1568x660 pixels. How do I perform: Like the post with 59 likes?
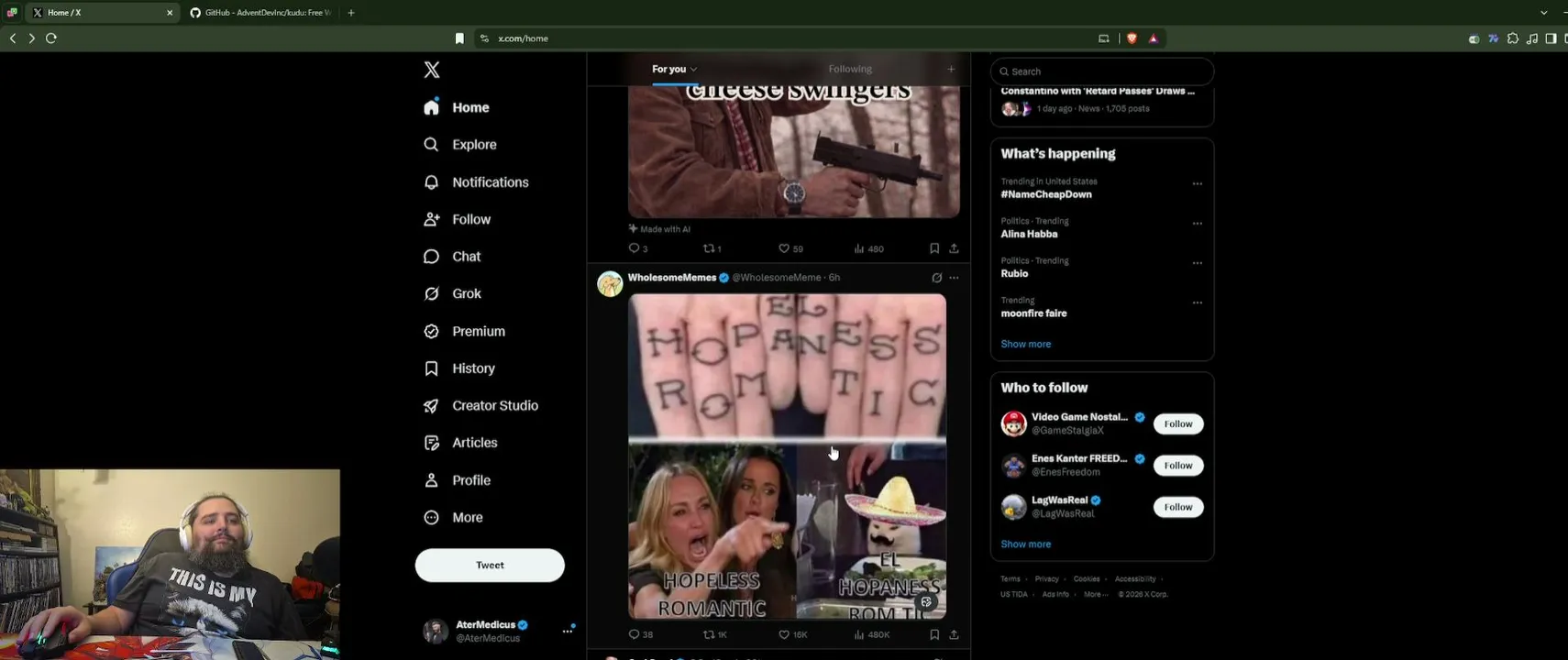pos(790,248)
